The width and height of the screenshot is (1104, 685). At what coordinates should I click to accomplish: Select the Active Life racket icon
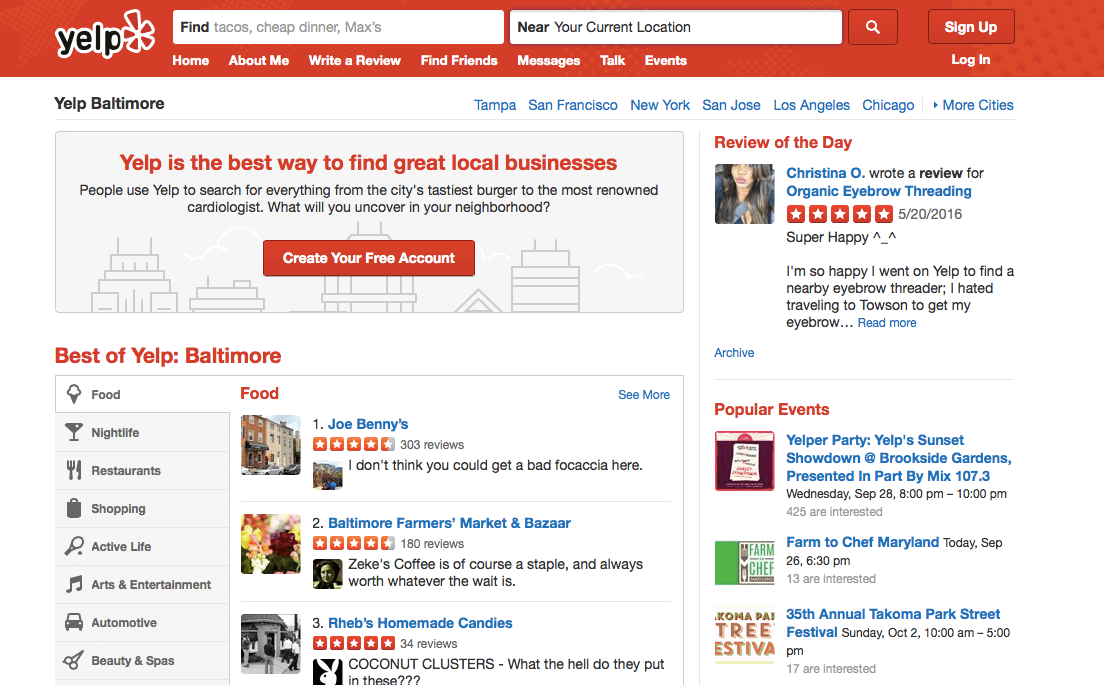pos(74,546)
